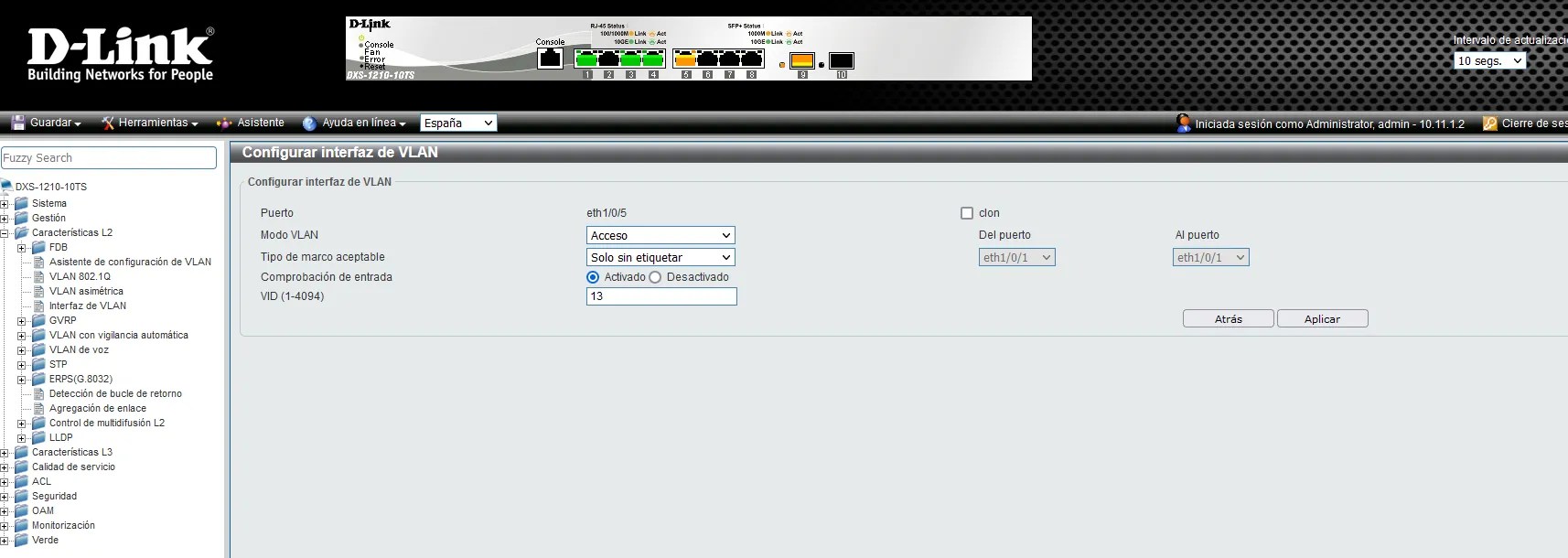
Task: Select port 8 on the switch panel
Action: [751, 59]
